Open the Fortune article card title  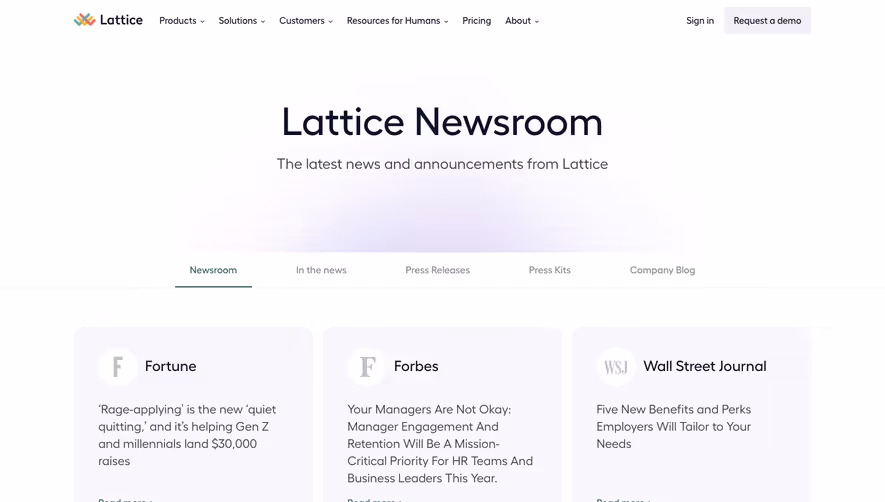[170, 366]
